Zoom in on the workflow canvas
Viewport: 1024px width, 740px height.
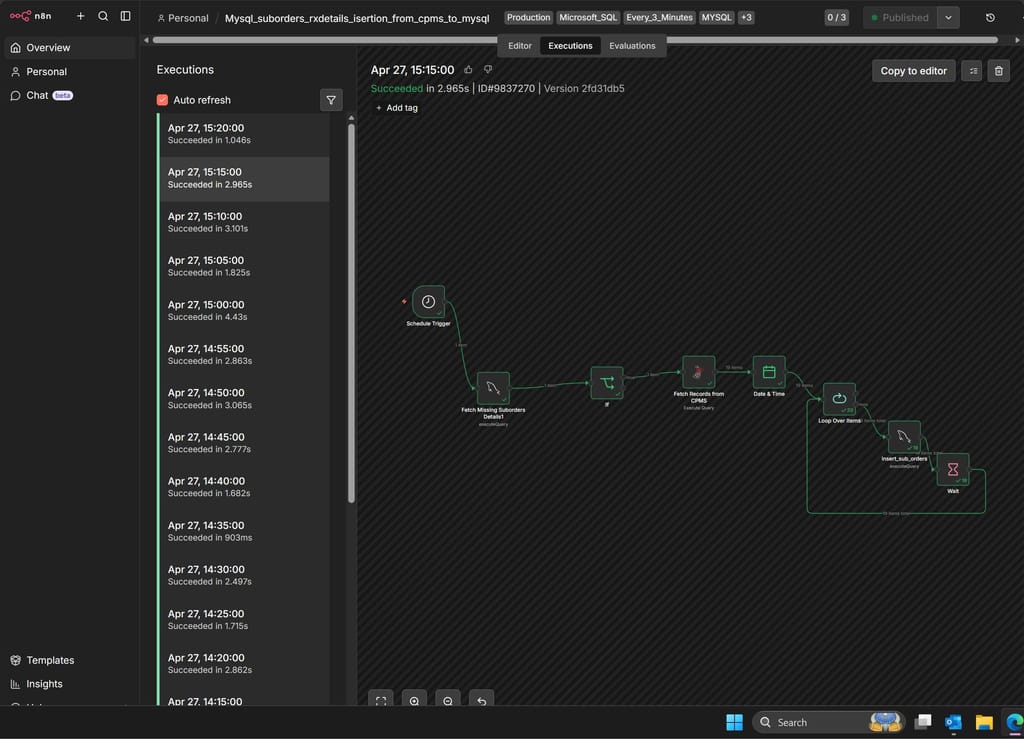click(x=414, y=701)
